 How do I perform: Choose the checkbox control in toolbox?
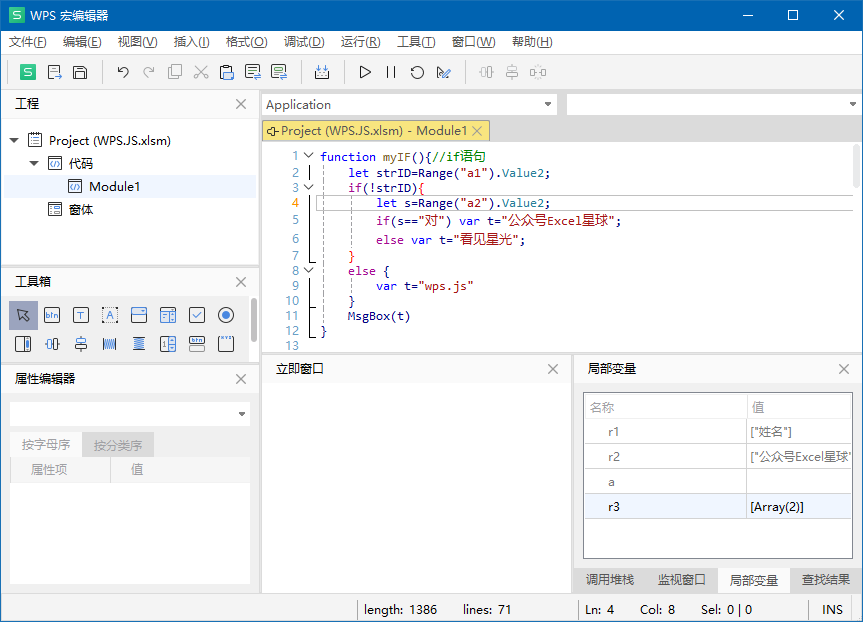pos(197,315)
